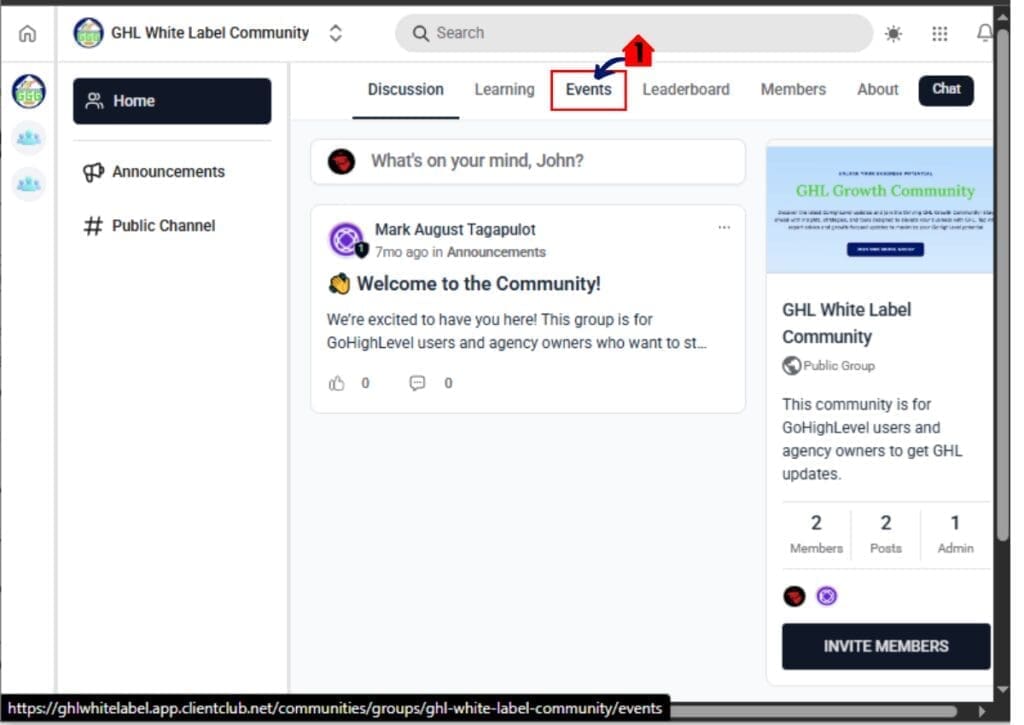Open the three-dot post options menu
The height and width of the screenshot is (725, 1024).
point(724,227)
